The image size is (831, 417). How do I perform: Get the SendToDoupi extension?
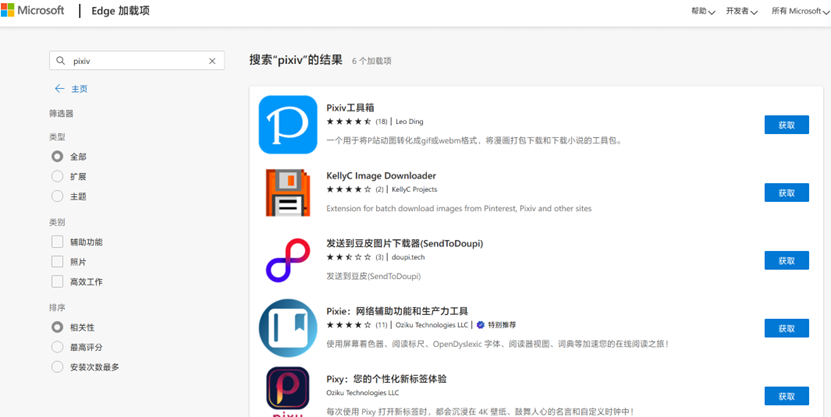pos(786,261)
